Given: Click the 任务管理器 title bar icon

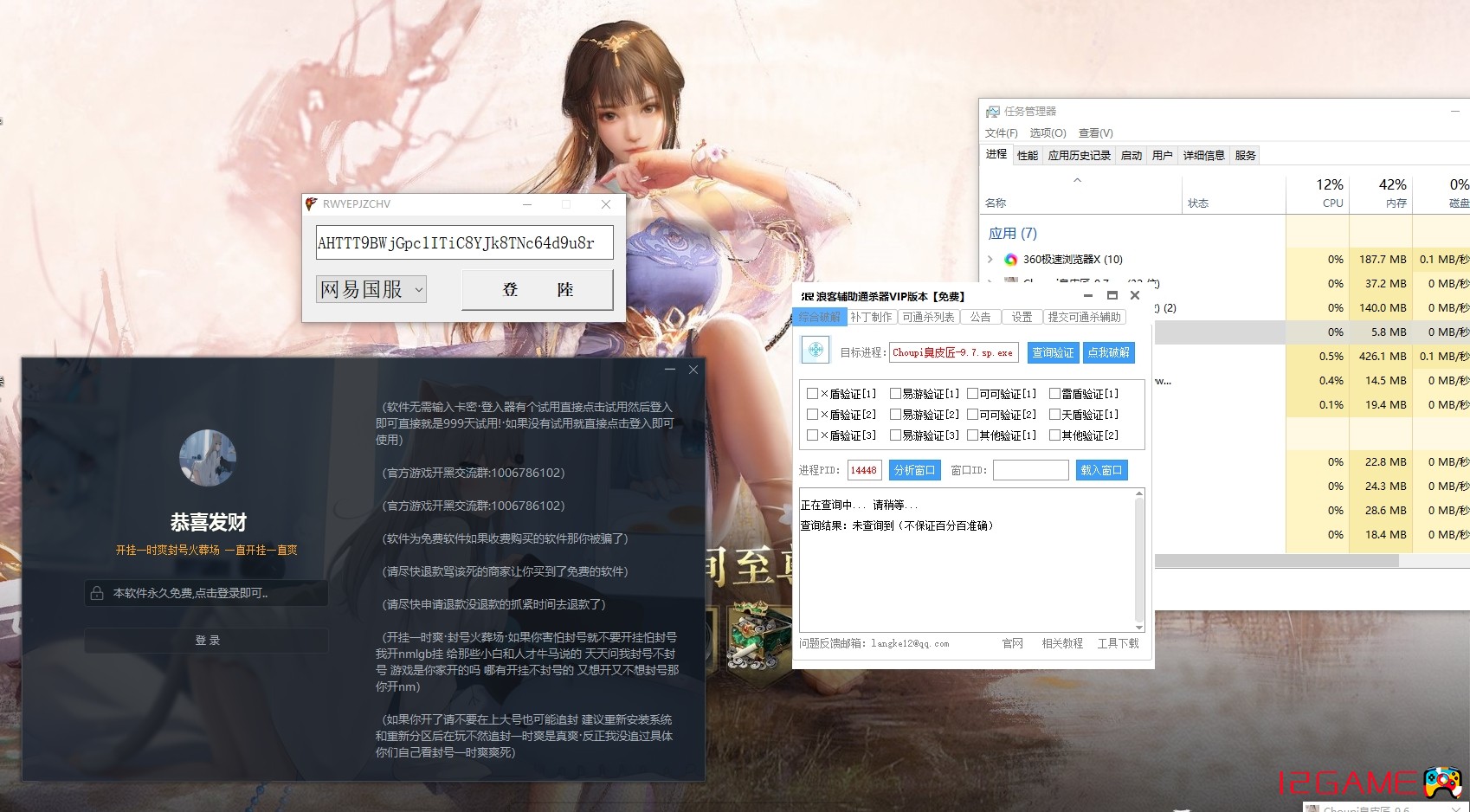Looking at the screenshot, I should click(993, 112).
